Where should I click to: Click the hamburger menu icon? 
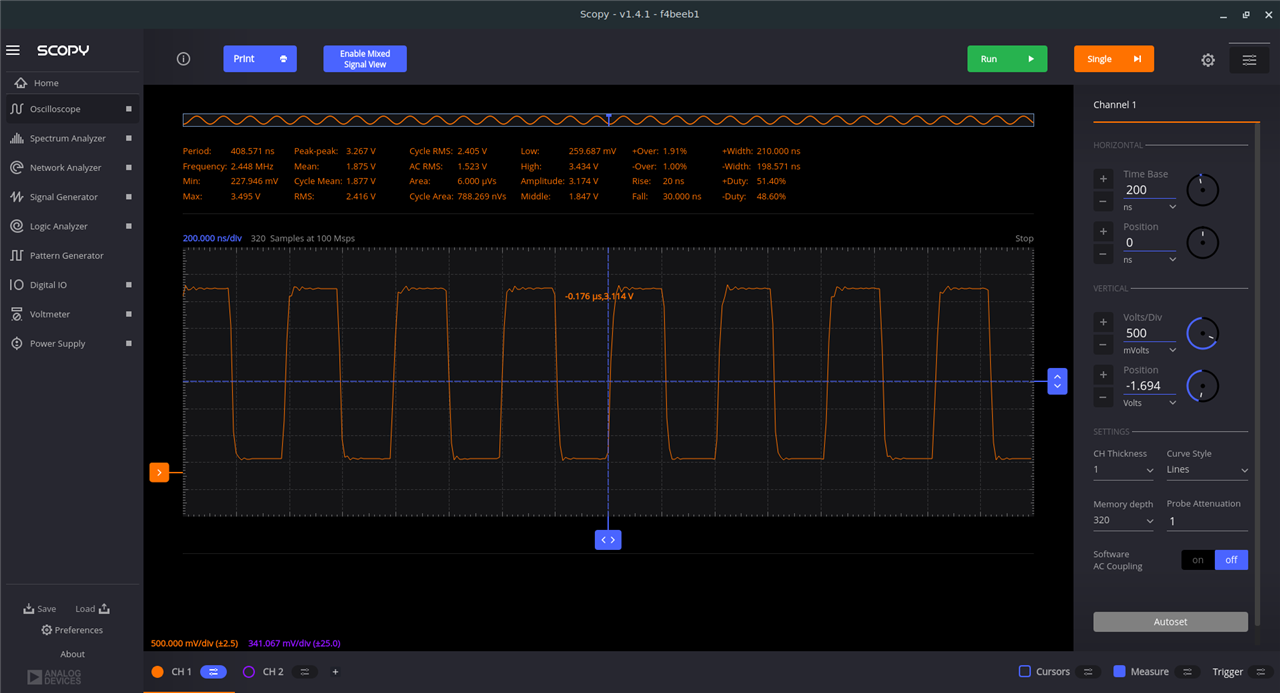(13, 50)
